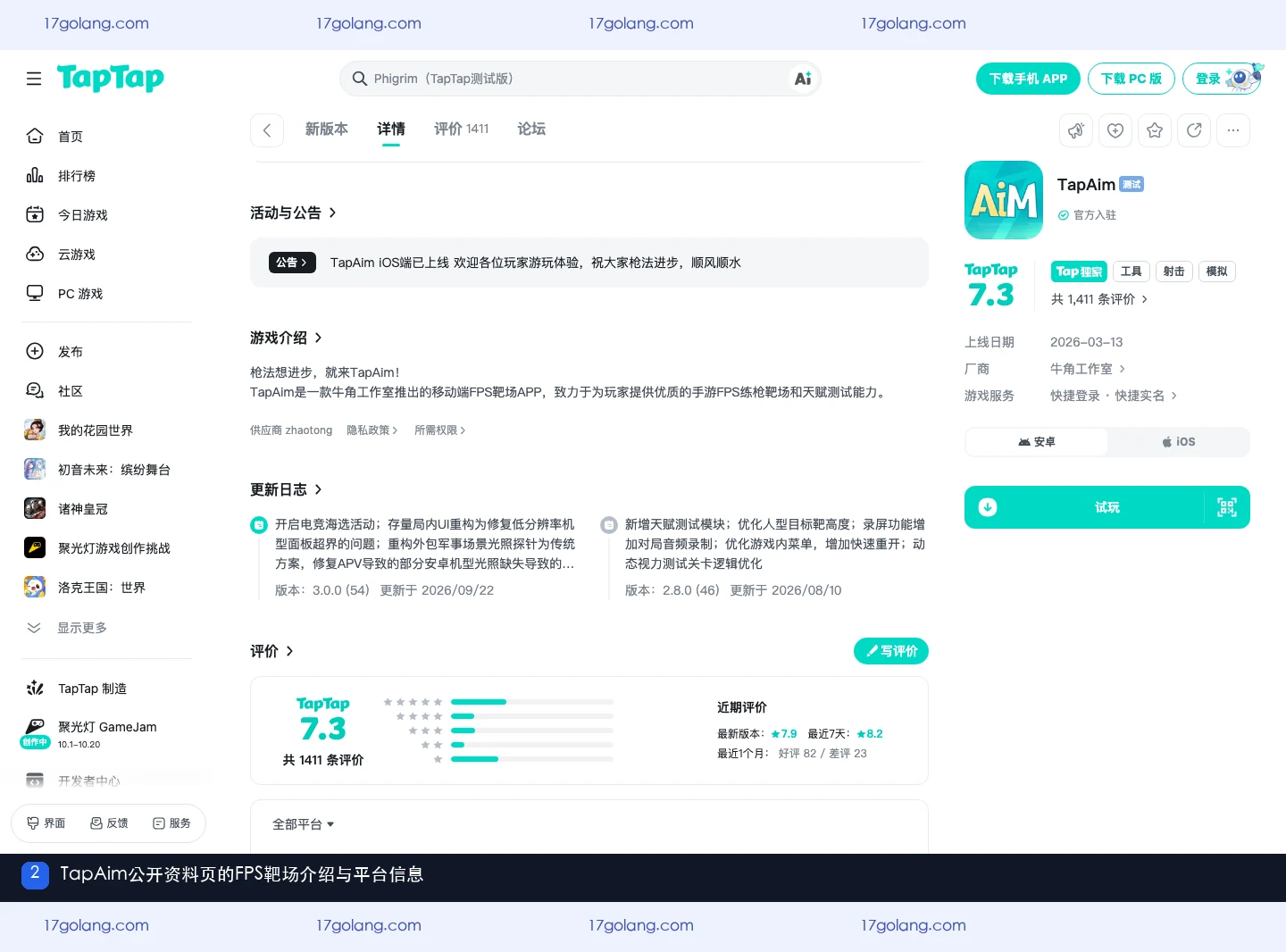Expand the 活动与公告 section

click(294, 213)
